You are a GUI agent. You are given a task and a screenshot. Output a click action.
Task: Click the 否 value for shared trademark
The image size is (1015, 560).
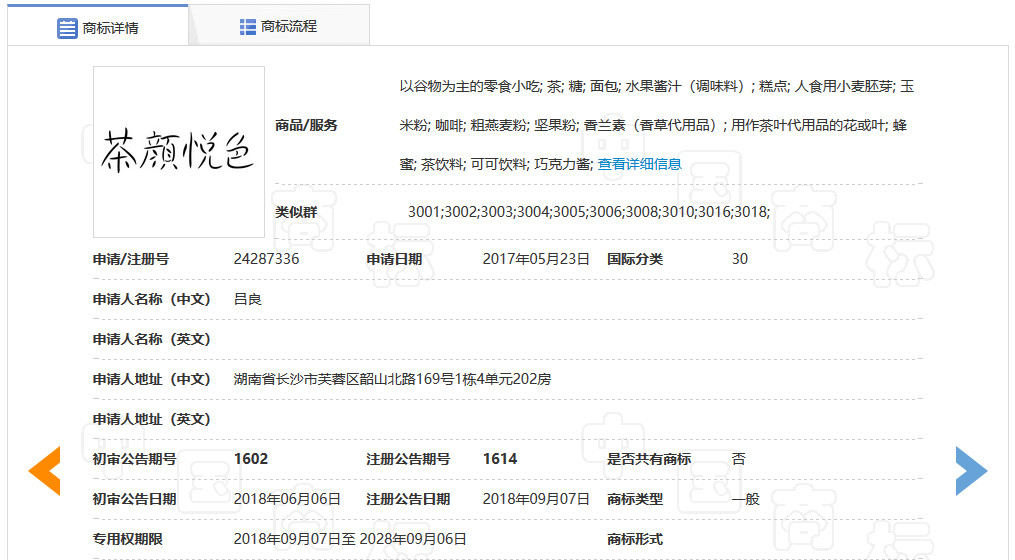(x=739, y=459)
